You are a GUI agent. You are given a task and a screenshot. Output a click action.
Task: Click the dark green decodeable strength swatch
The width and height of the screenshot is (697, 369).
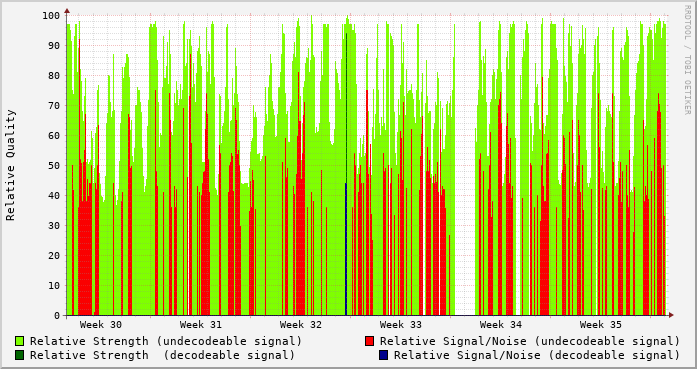(20, 355)
